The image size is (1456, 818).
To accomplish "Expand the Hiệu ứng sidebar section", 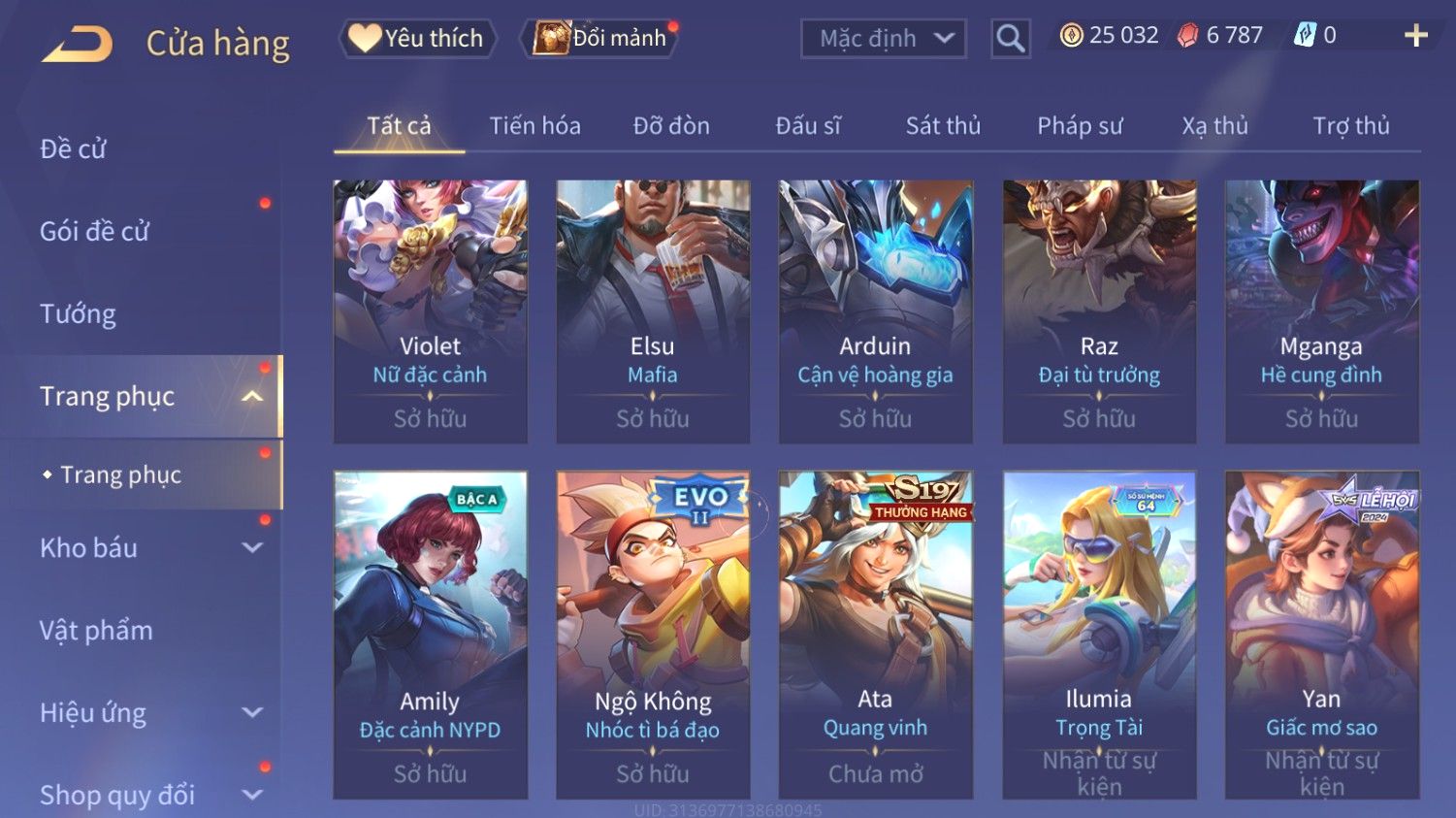I will pyautogui.click(x=252, y=712).
